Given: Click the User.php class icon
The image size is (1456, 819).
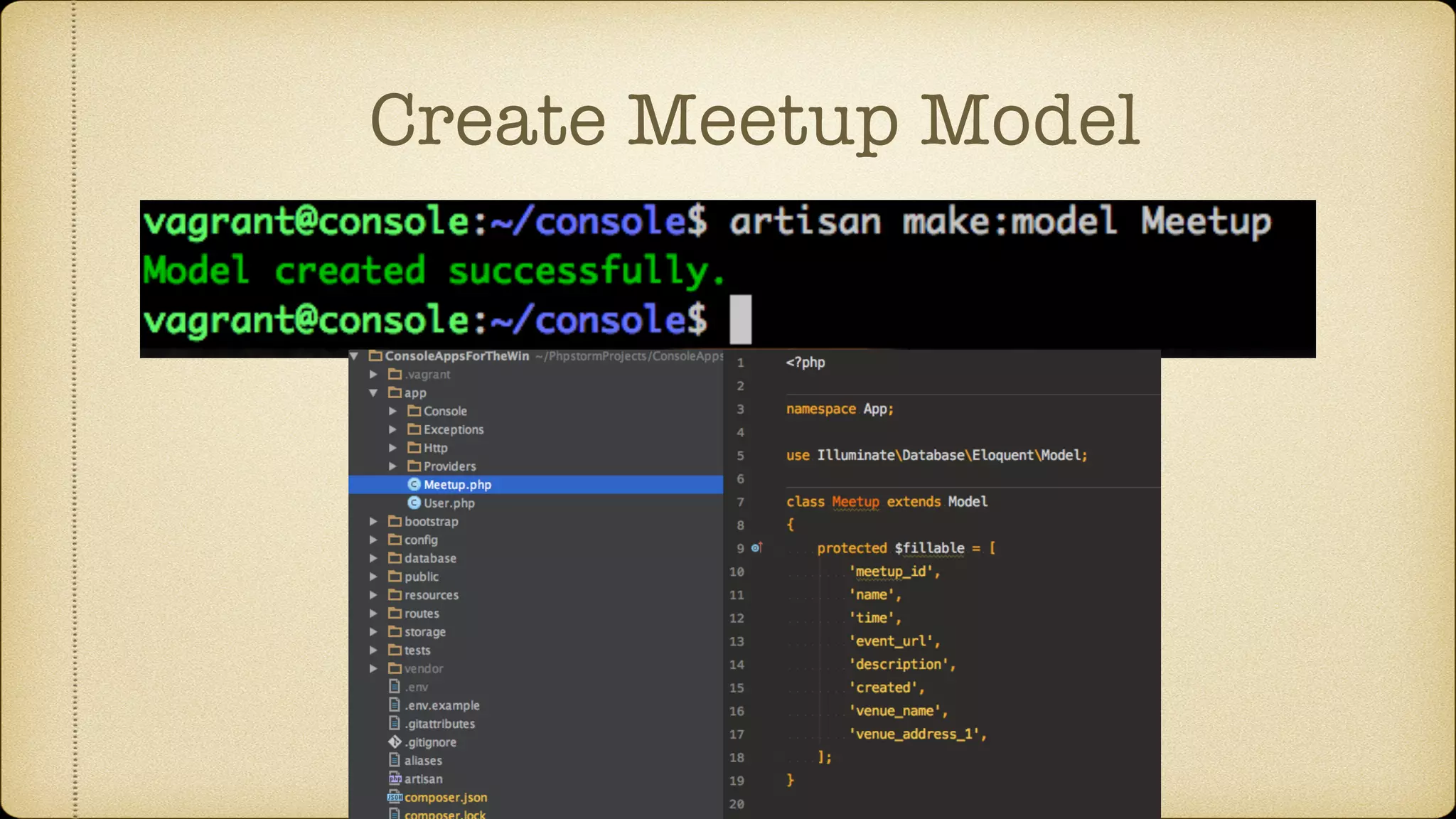Looking at the screenshot, I should click(x=414, y=503).
